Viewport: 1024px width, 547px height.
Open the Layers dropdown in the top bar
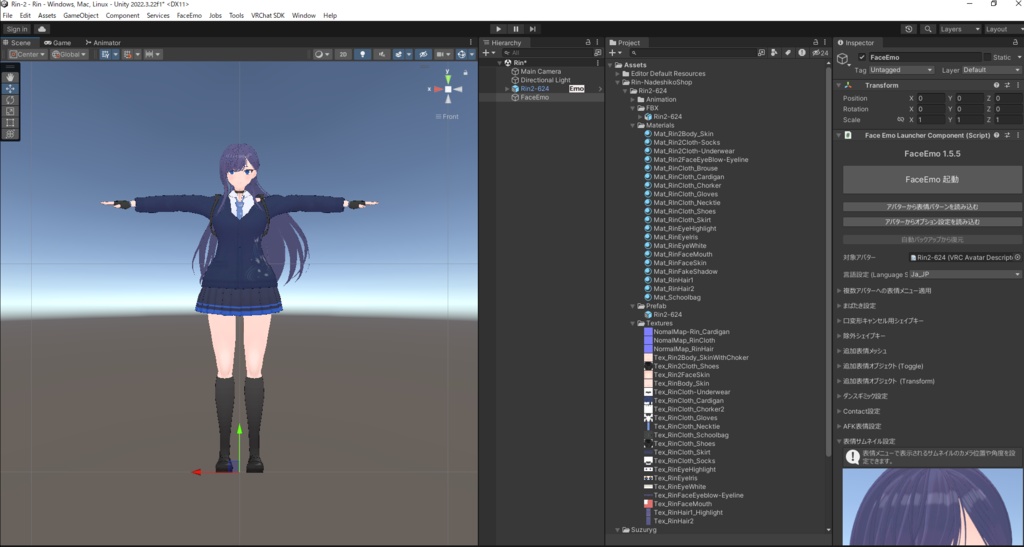(x=959, y=29)
